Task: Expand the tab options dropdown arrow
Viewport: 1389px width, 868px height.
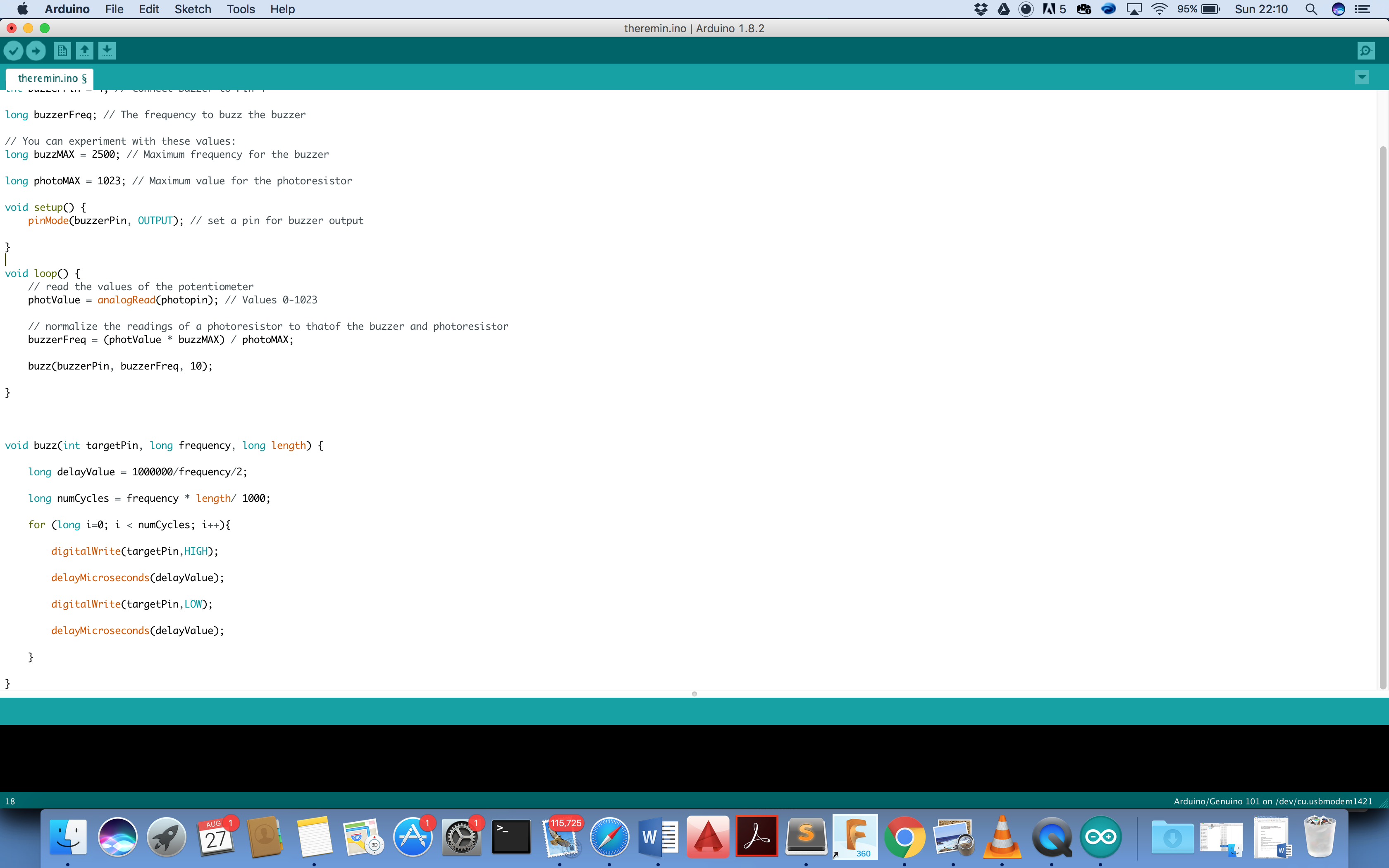Action: click(1362, 78)
